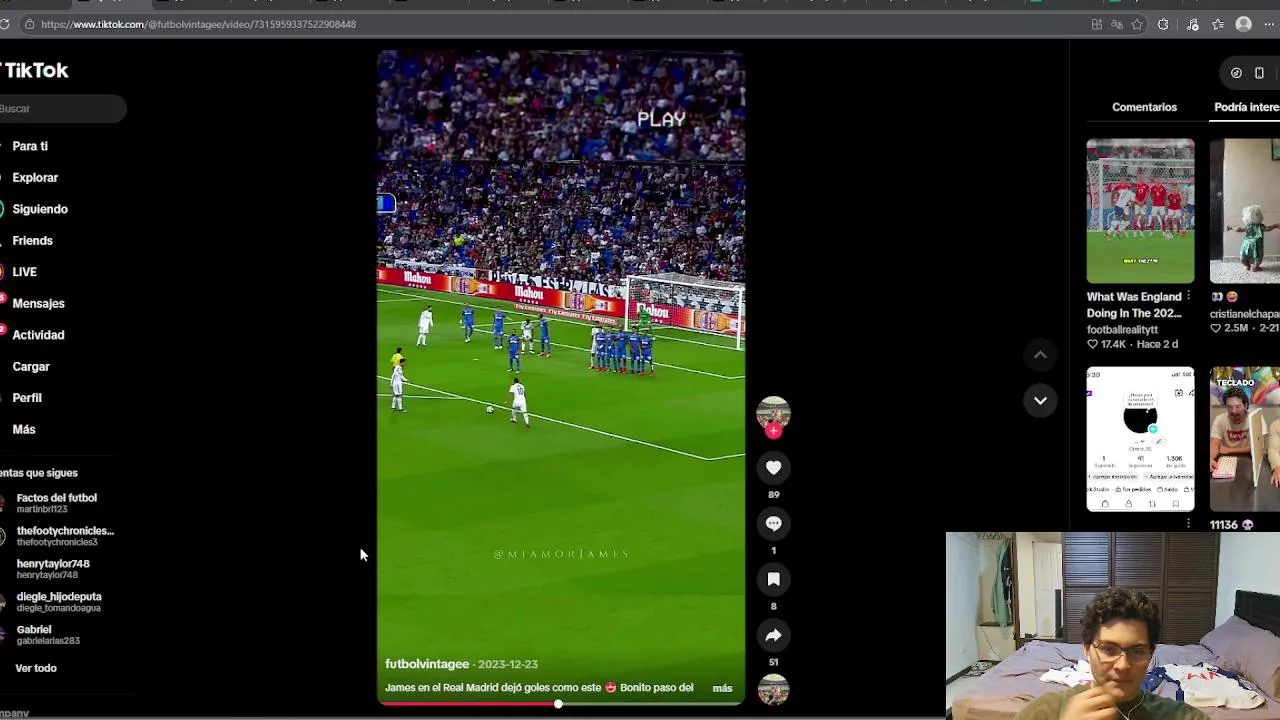Follow creator with the red plus badge
The width and height of the screenshot is (1280, 720).
coord(773,431)
